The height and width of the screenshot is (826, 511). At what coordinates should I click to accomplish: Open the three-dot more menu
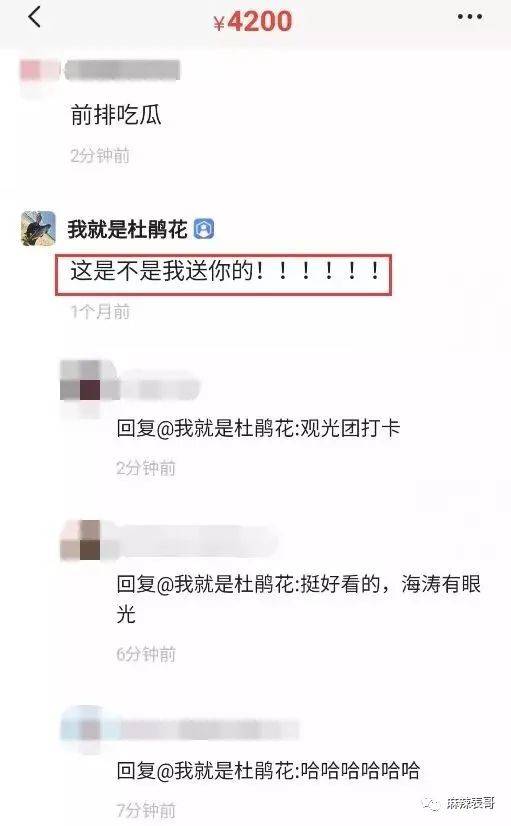click(x=469, y=17)
